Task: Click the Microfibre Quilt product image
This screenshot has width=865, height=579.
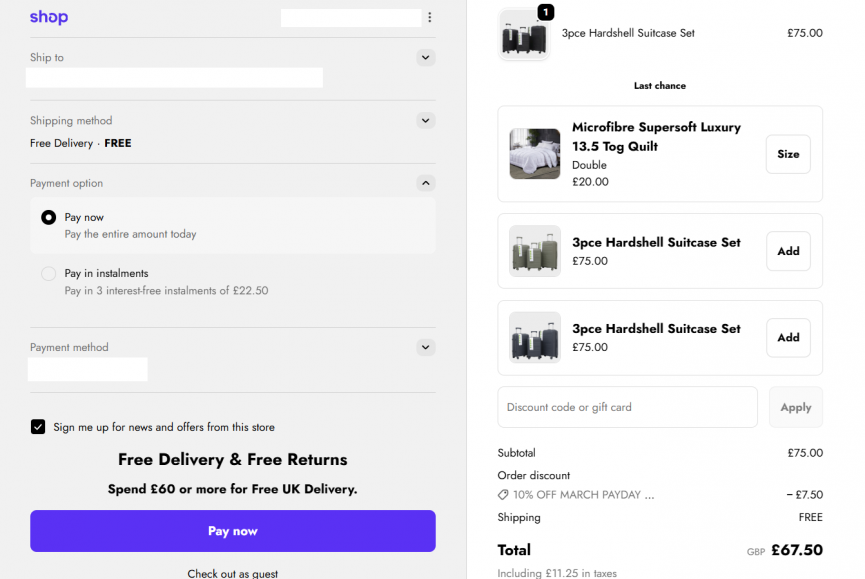Action: pyautogui.click(x=534, y=154)
